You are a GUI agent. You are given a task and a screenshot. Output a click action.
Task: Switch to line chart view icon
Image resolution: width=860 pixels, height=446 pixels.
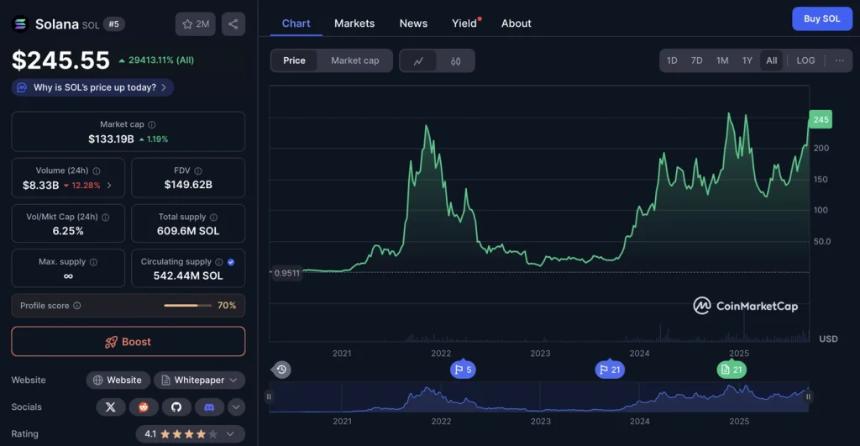(418, 61)
